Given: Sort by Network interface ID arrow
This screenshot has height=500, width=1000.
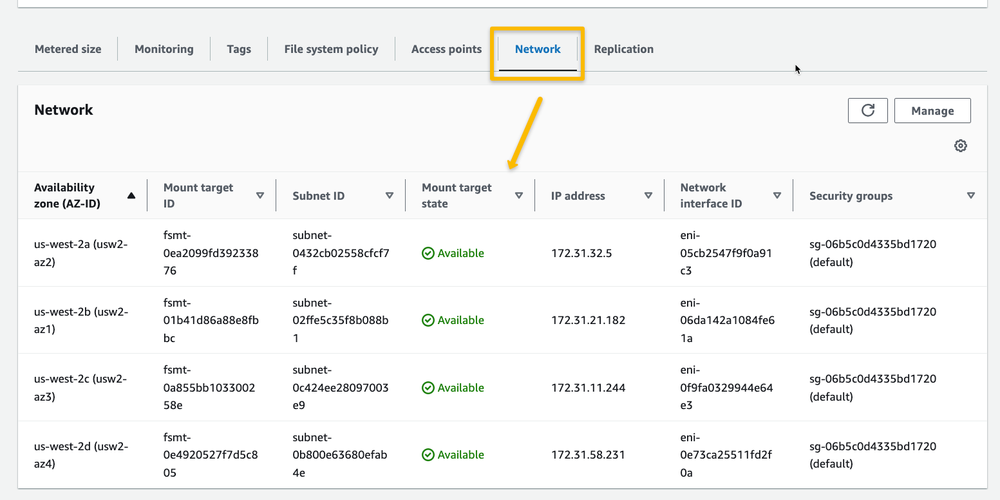Looking at the screenshot, I should [x=777, y=196].
